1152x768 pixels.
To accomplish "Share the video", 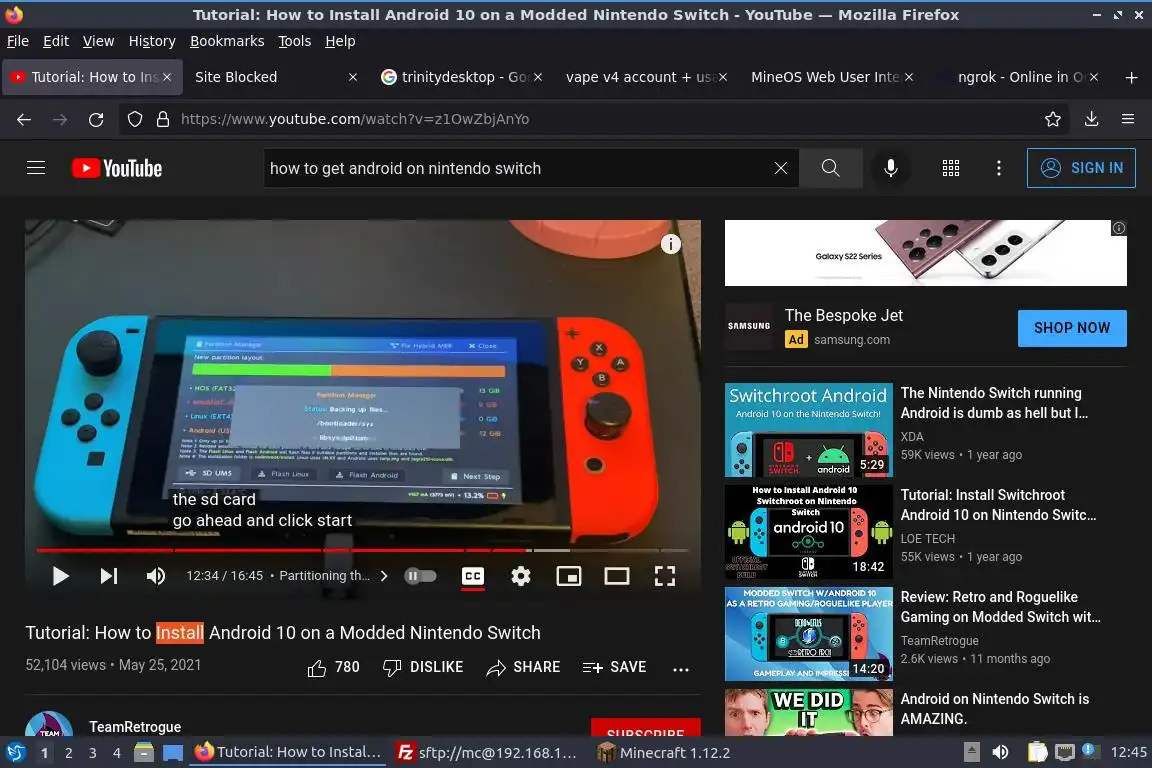I will 523,667.
